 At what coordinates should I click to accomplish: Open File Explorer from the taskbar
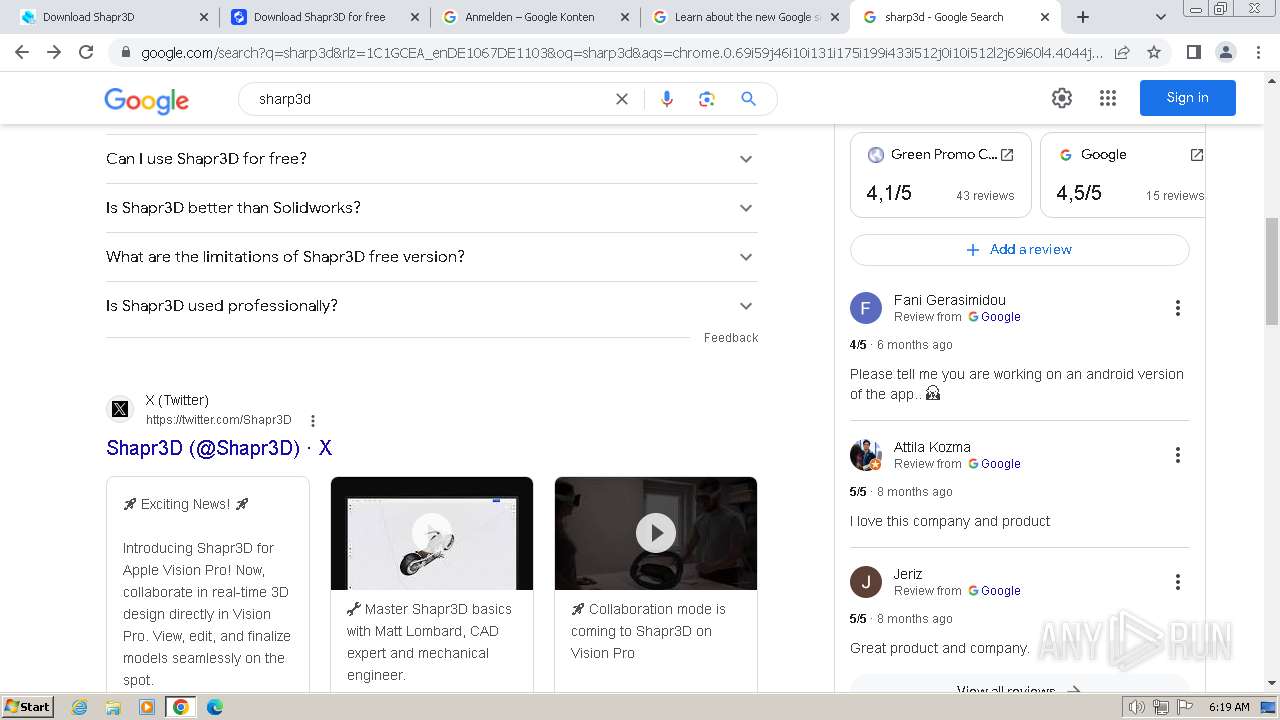coord(113,707)
